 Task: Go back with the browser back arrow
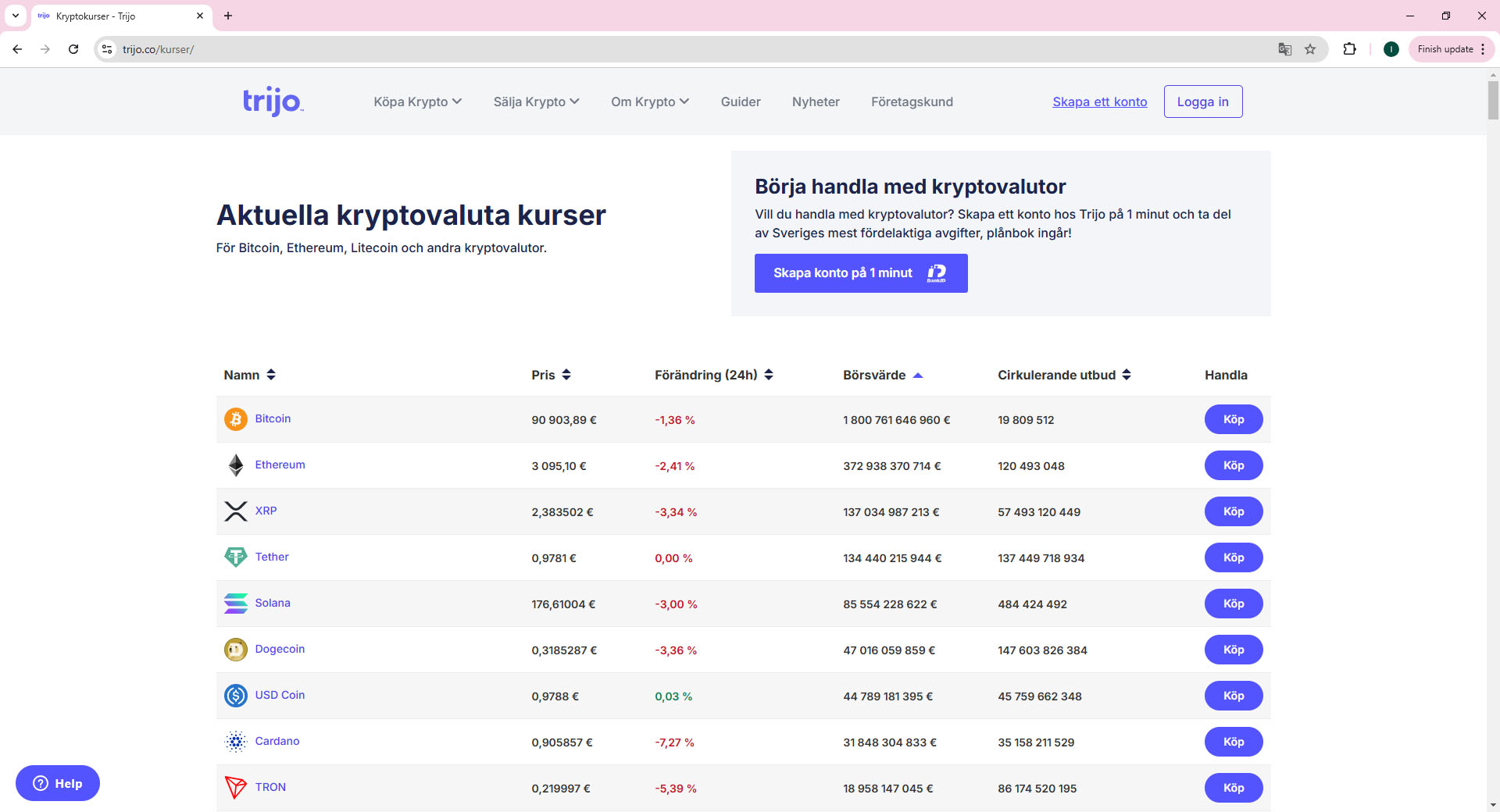tap(17, 49)
